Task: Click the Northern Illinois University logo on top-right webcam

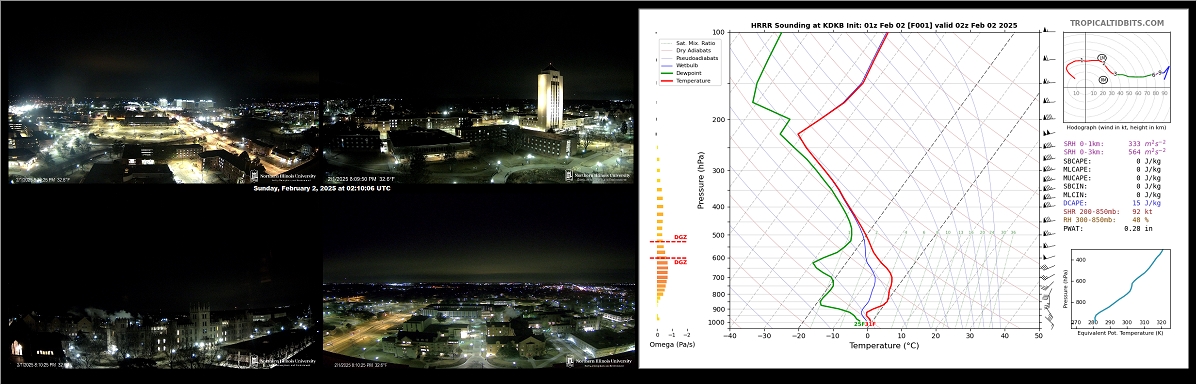Action: [598, 176]
